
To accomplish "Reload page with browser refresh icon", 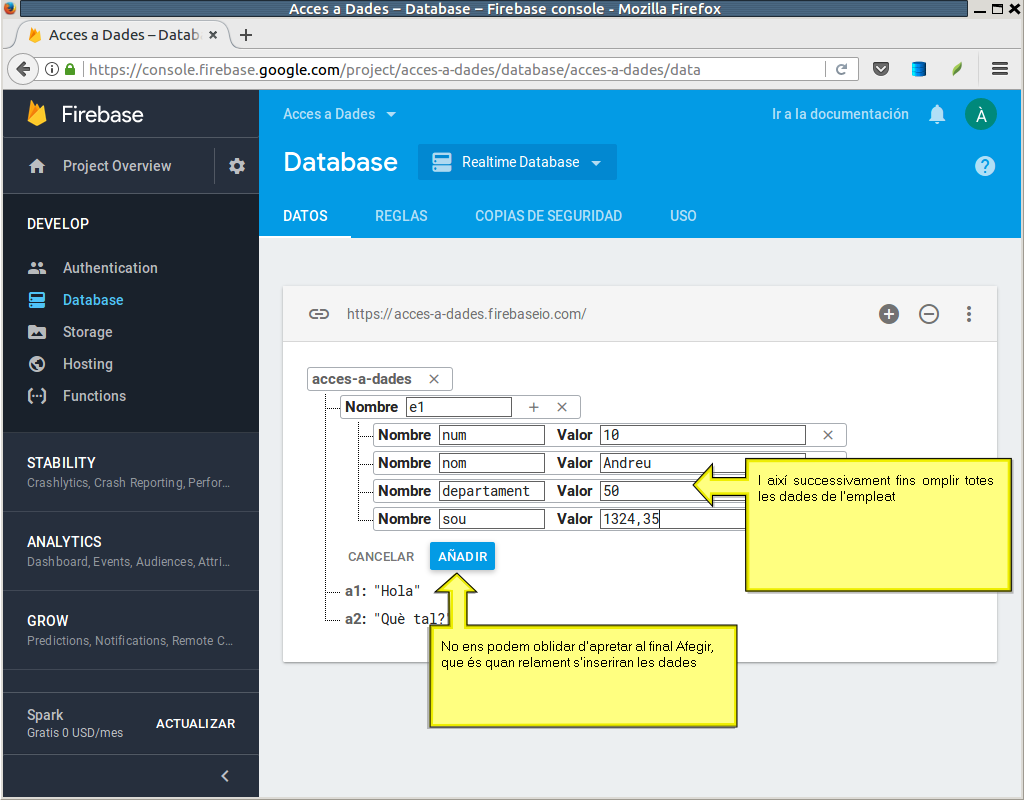I will click(x=841, y=69).
